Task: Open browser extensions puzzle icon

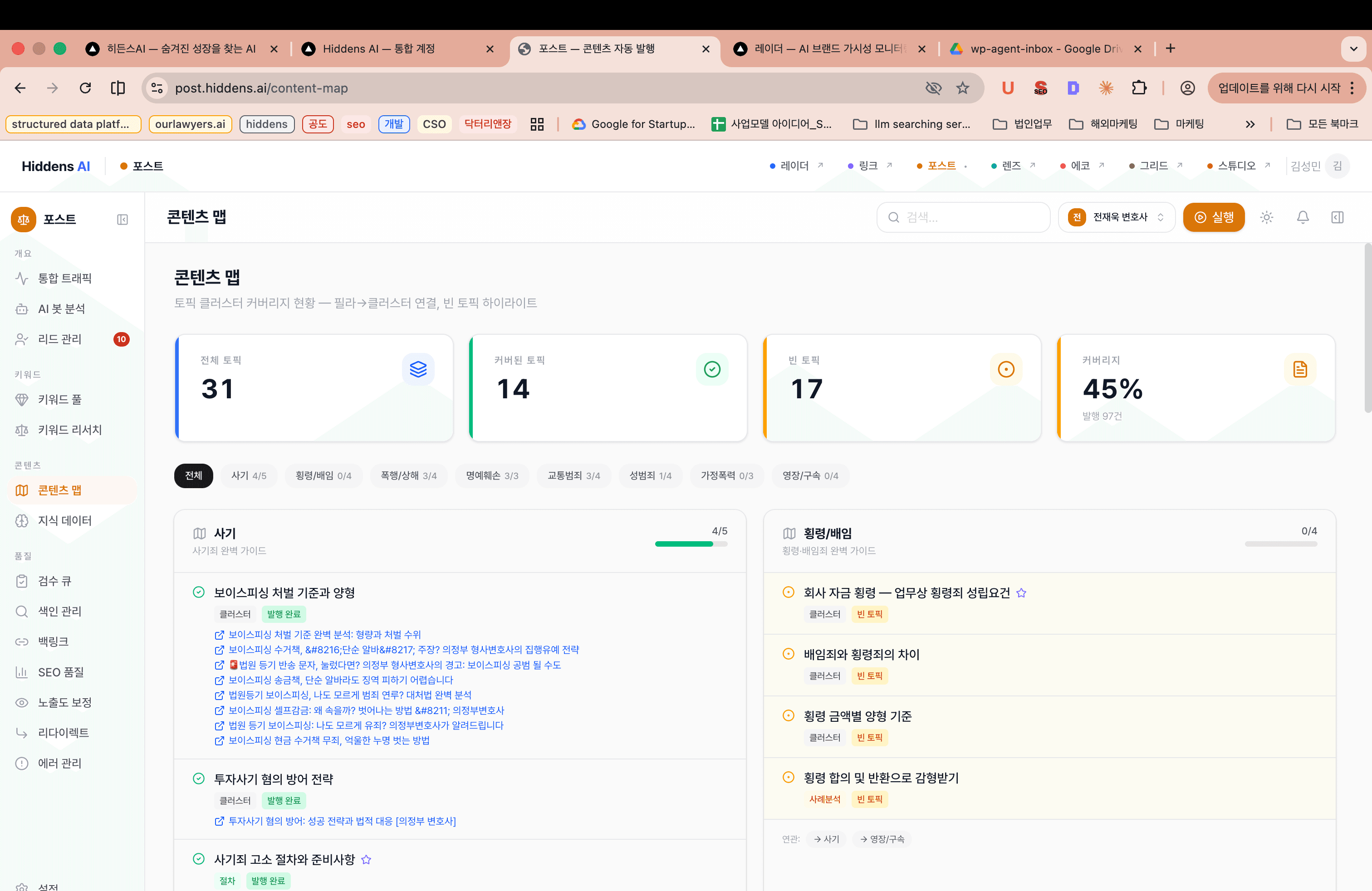Action: pos(1139,88)
